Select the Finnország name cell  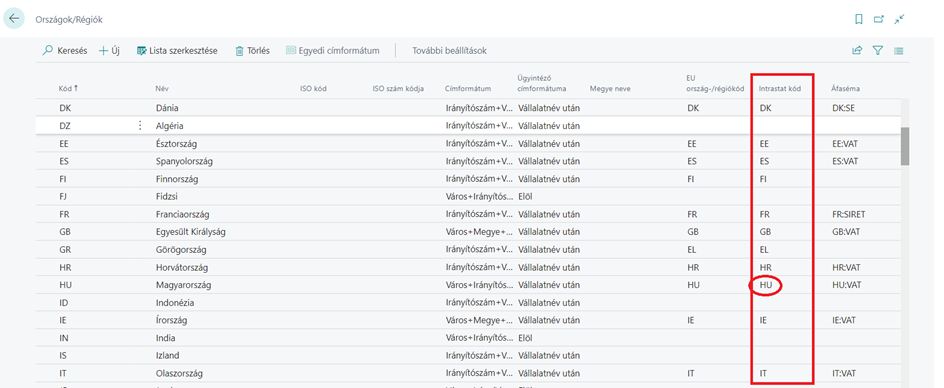[177, 179]
